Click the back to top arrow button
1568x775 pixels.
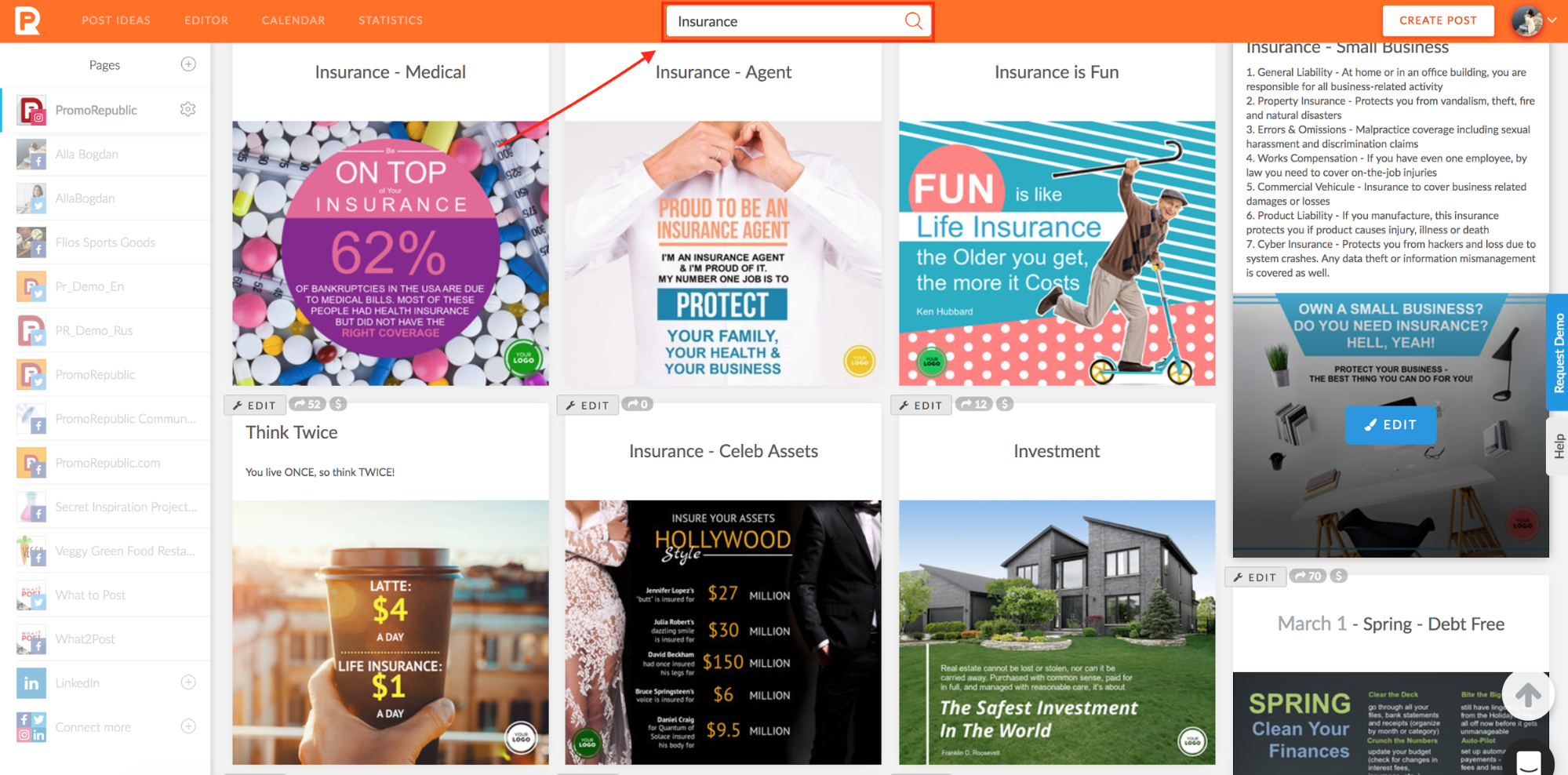point(1527,694)
